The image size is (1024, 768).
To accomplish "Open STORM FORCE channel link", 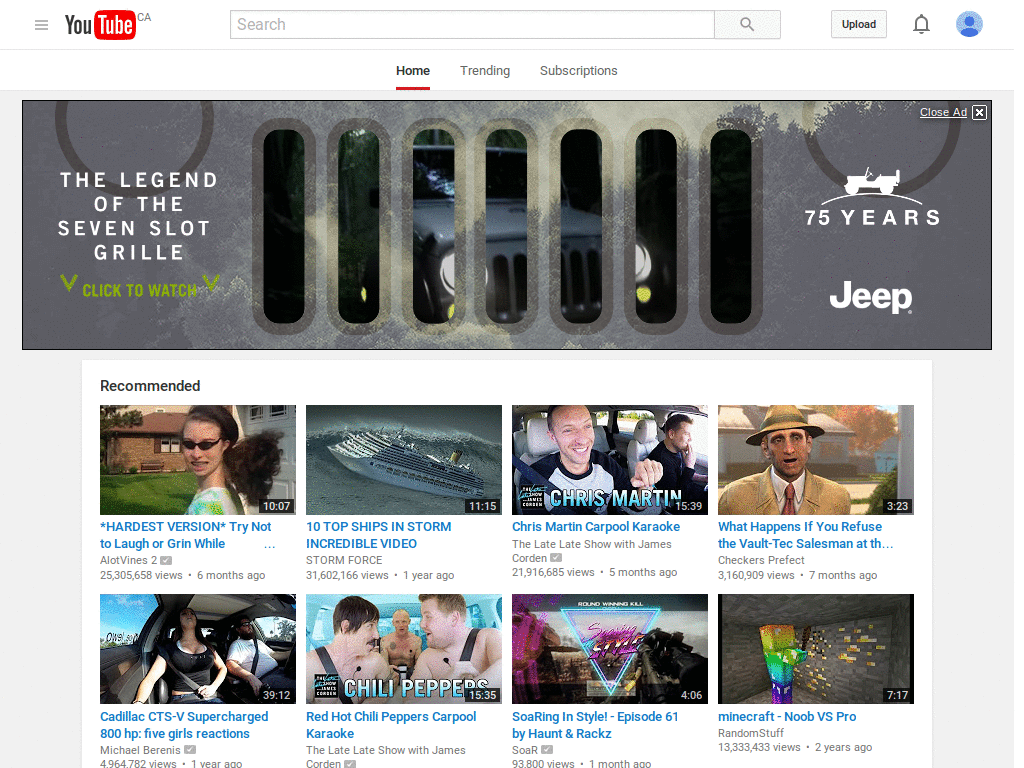I will pyautogui.click(x=344, y=560).
